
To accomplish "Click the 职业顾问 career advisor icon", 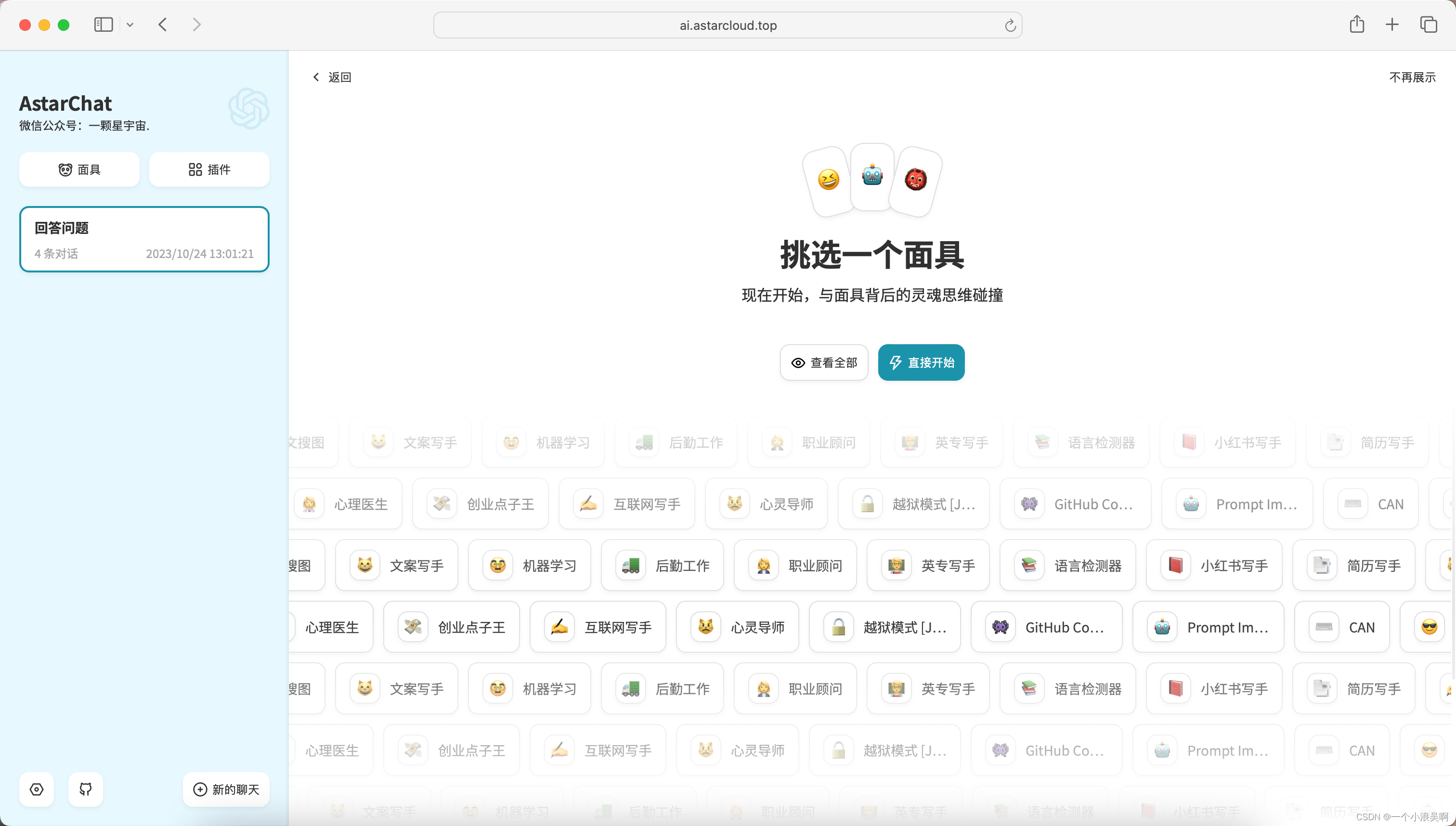I will 763,565.
